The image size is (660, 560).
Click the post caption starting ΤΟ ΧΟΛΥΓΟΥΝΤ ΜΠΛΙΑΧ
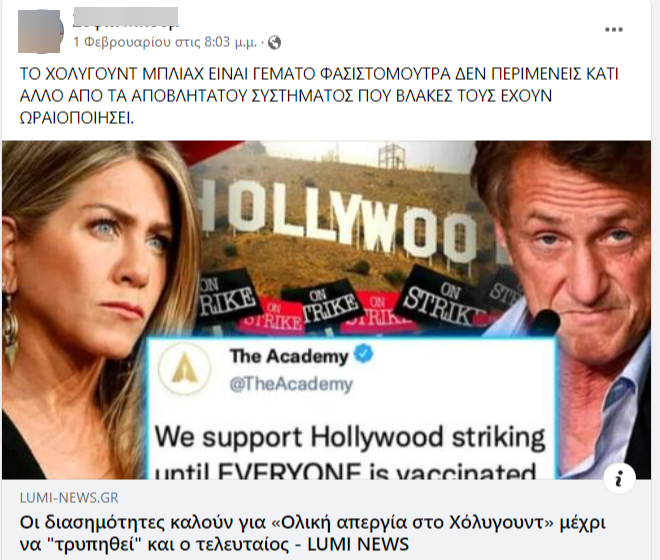(319, 96)
